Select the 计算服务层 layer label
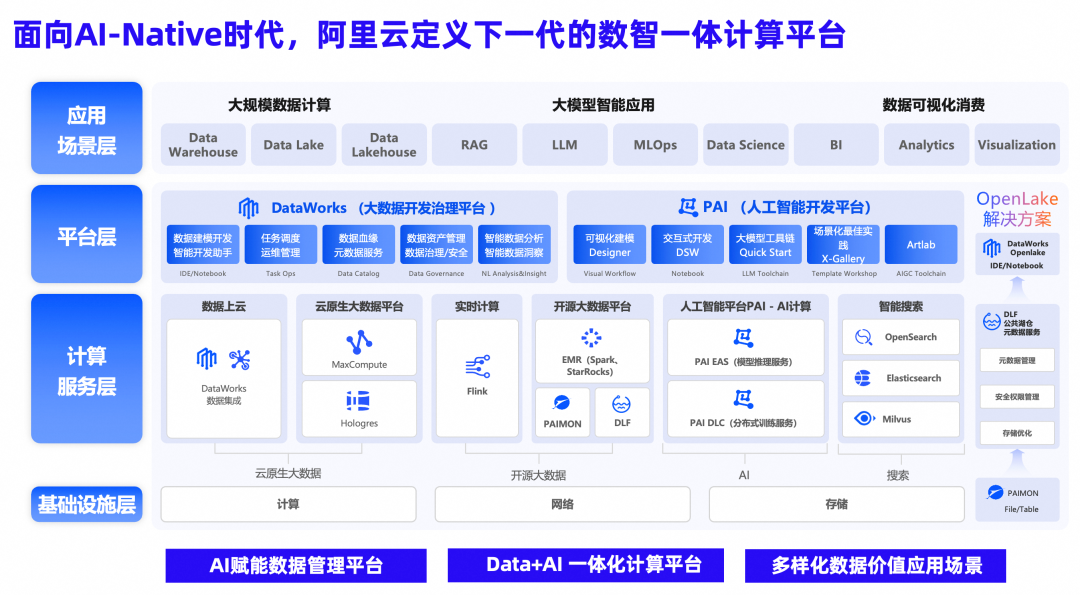 87,368
